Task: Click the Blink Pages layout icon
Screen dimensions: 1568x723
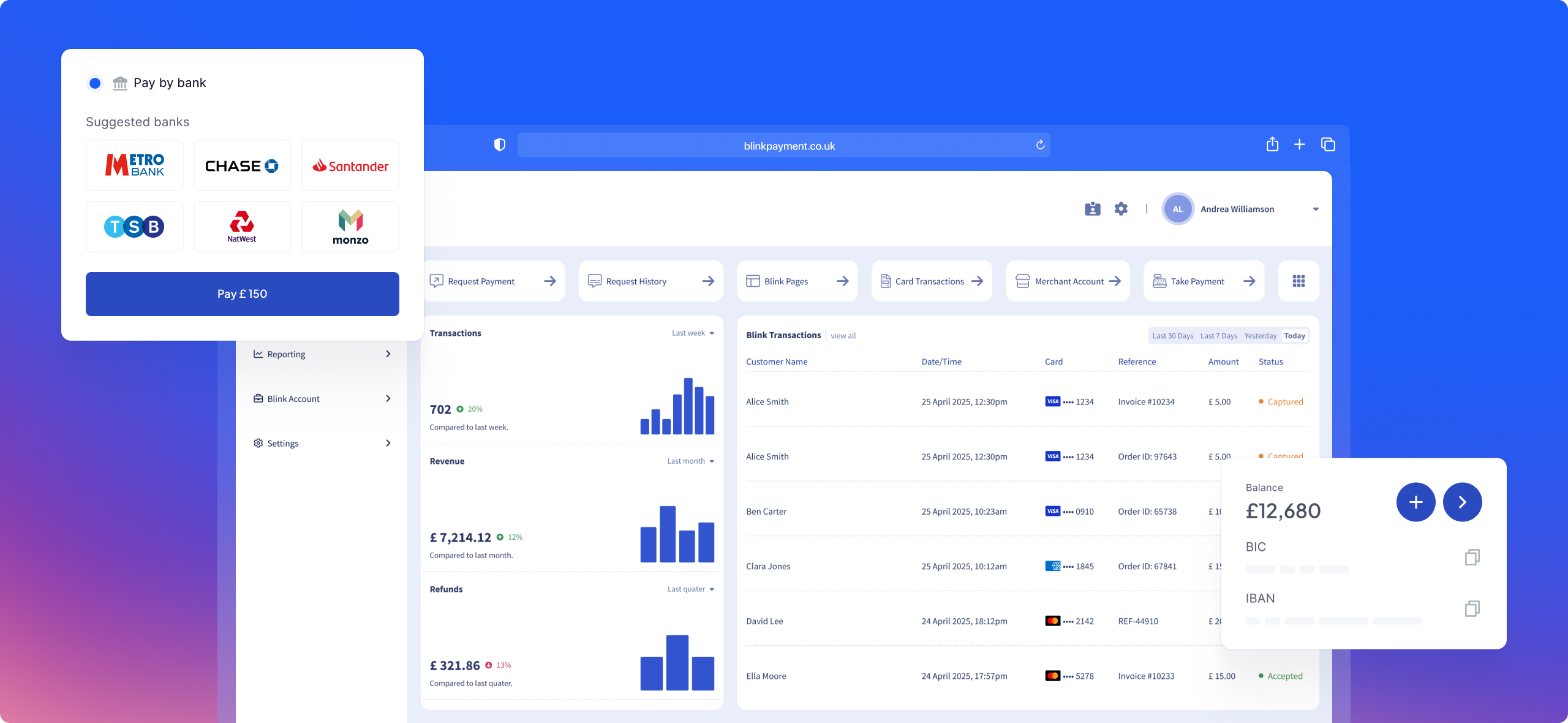Action: (x=753, y=281)
